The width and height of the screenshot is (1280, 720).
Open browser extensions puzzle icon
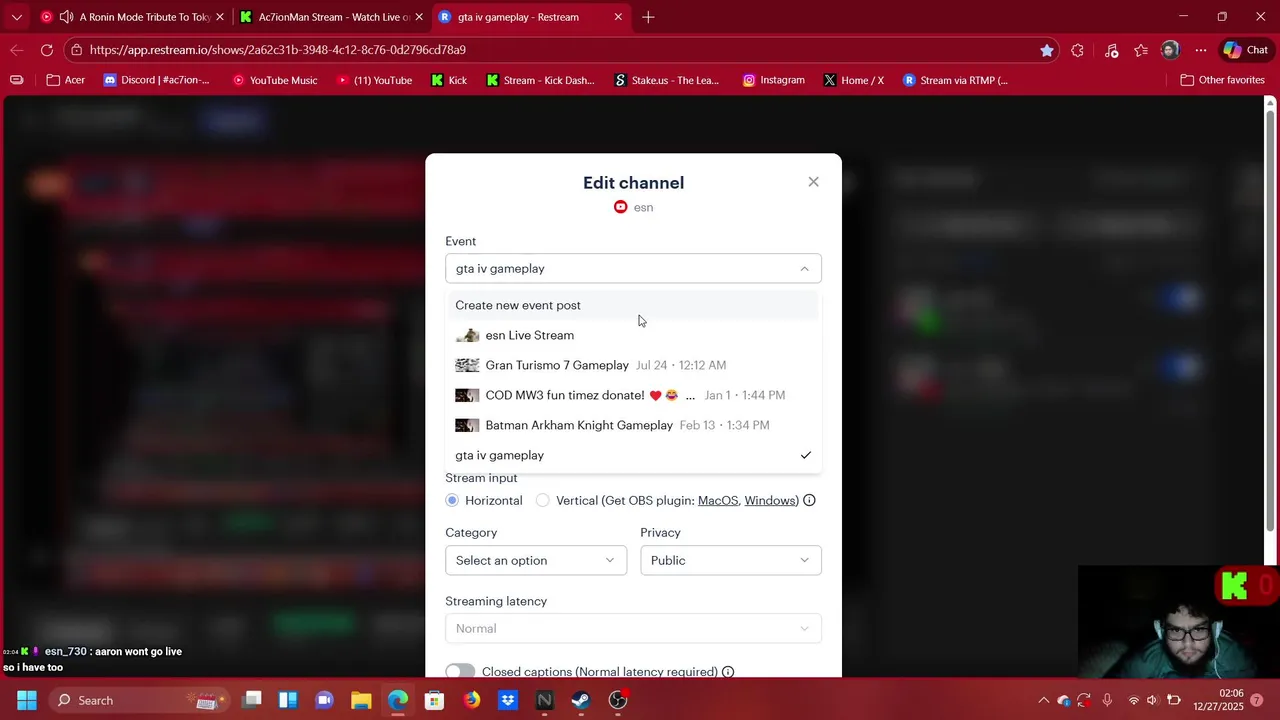pos(1077,50)
